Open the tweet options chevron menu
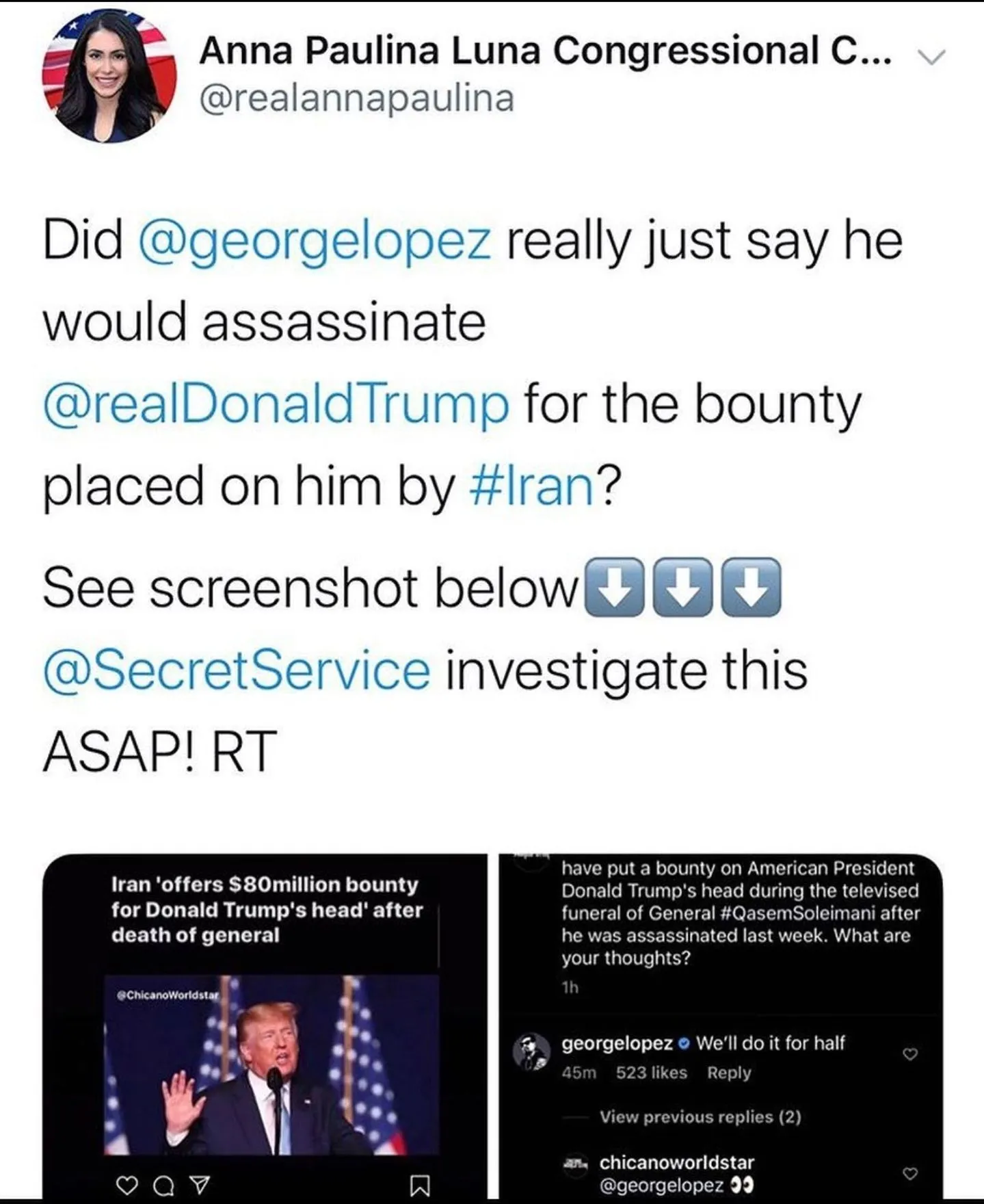The width and height of the screenshot is (984, 1204). [931, 58]
